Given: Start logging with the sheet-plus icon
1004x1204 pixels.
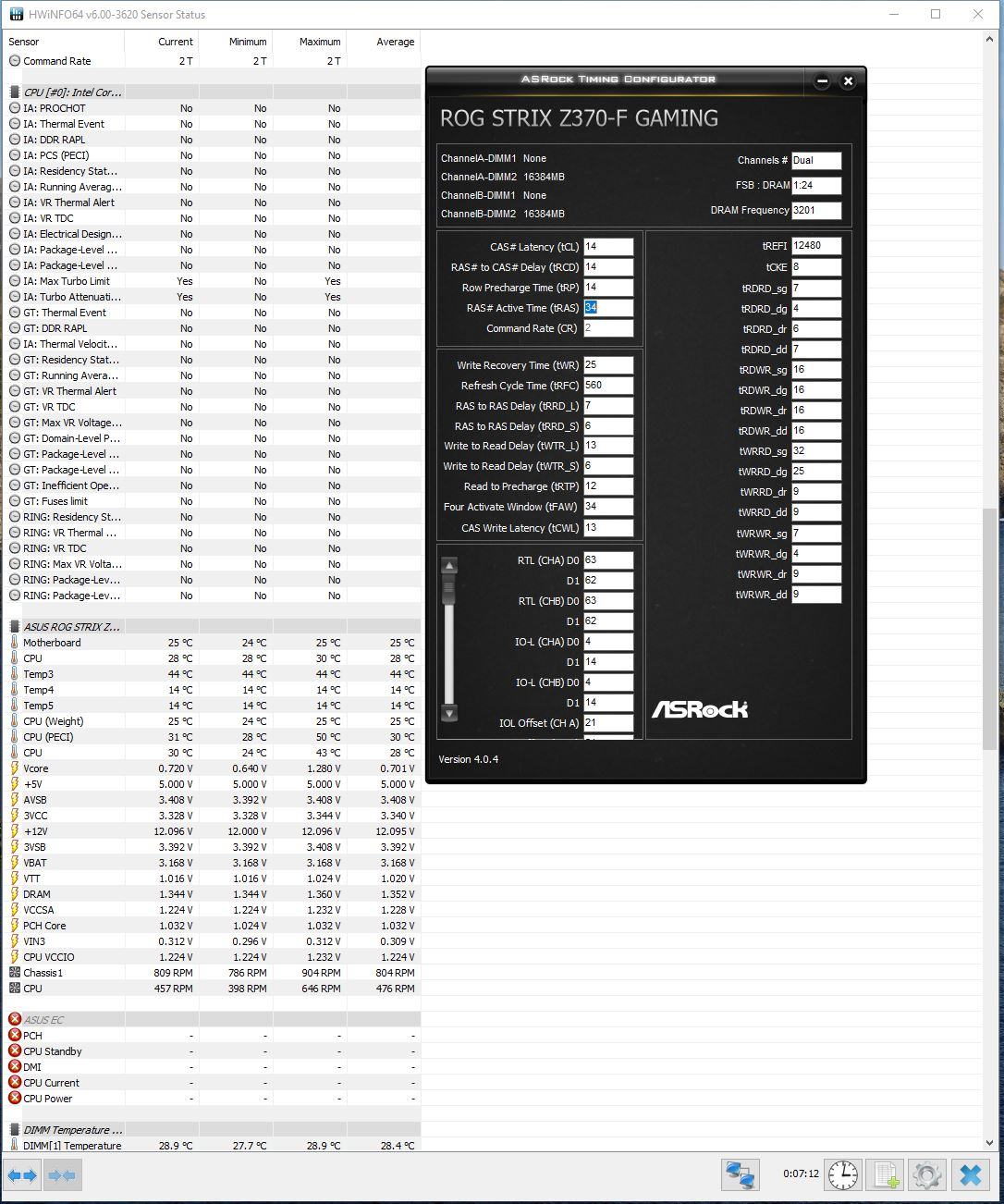Looking at the screenshot, I should click(885, 1174).
